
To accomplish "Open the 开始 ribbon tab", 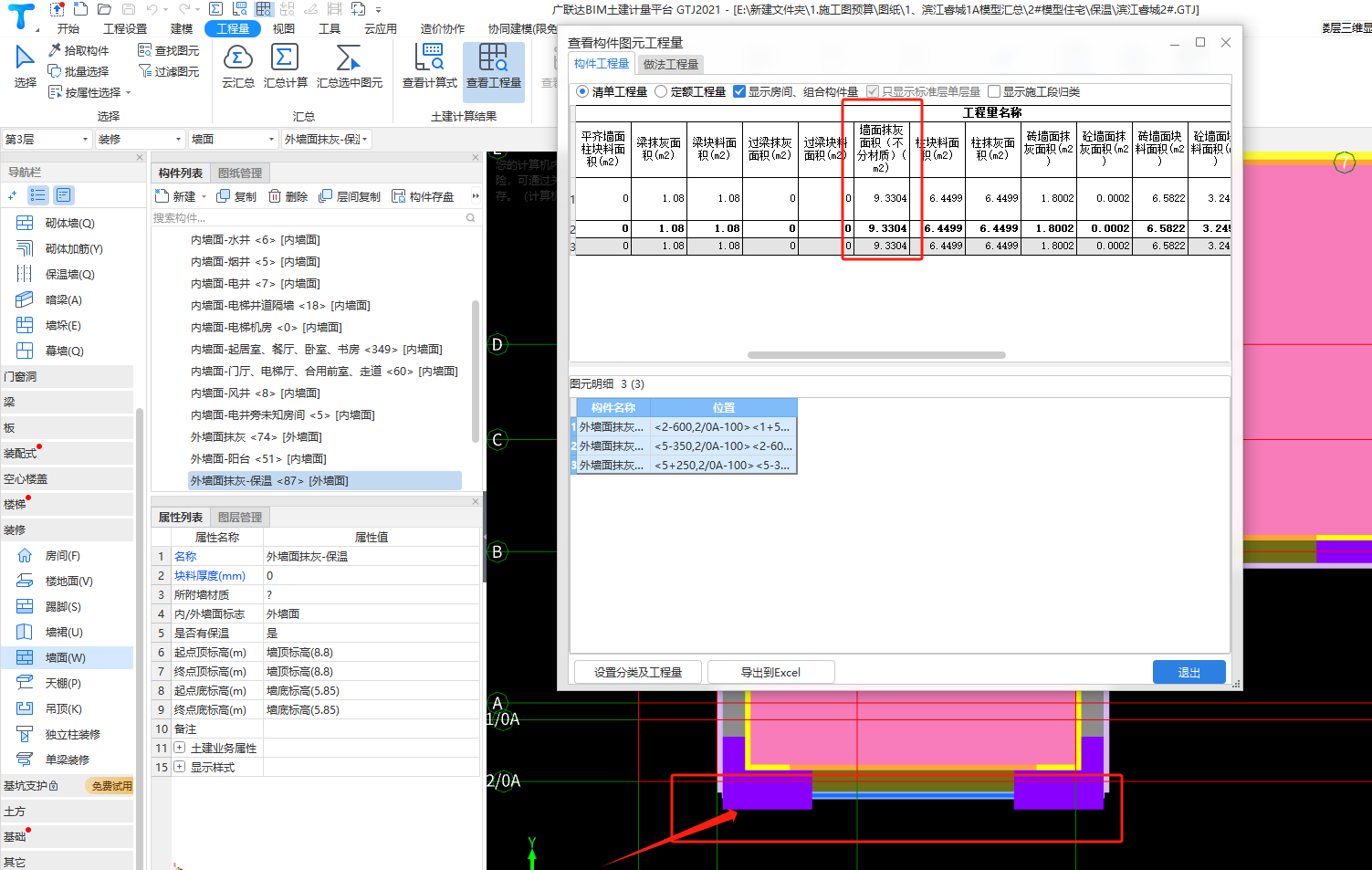I will tap(68, 28).
